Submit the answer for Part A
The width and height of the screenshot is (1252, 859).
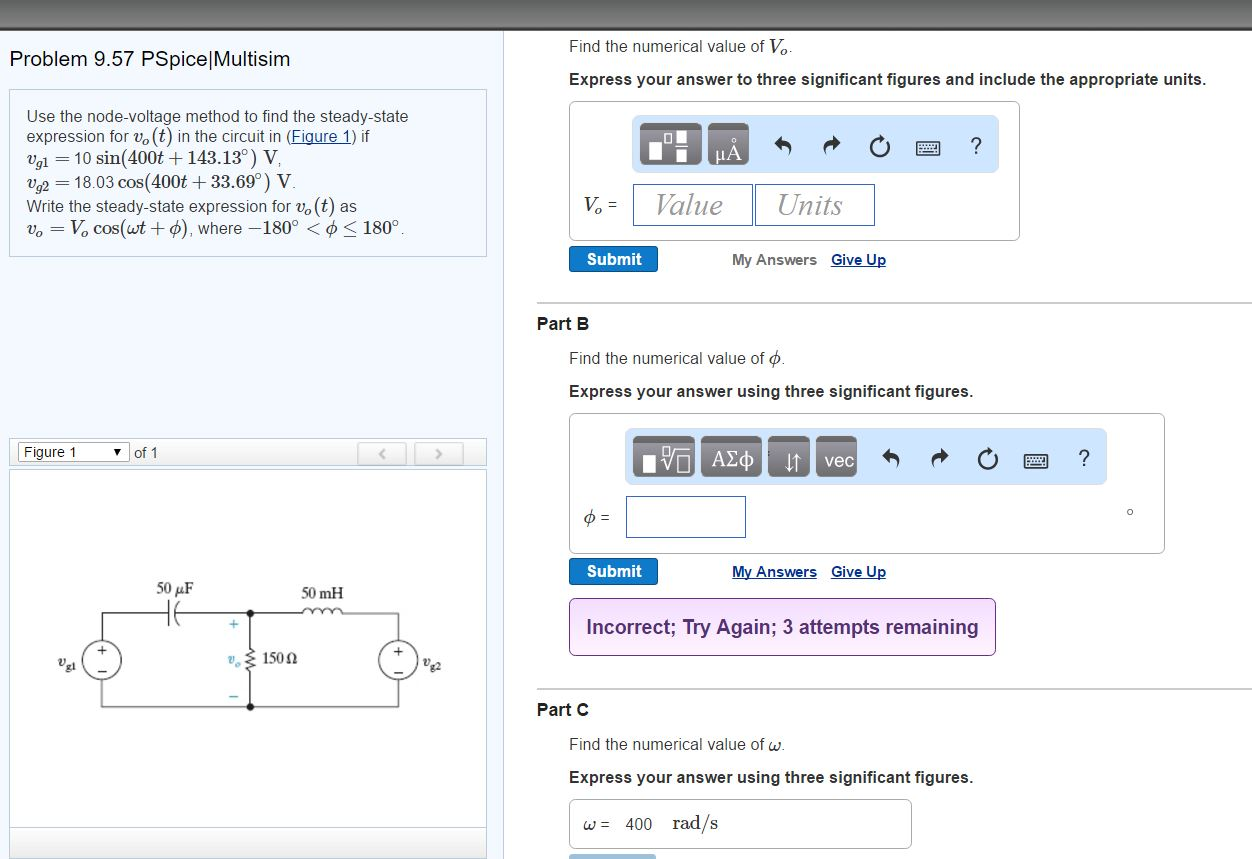[613, 258]
